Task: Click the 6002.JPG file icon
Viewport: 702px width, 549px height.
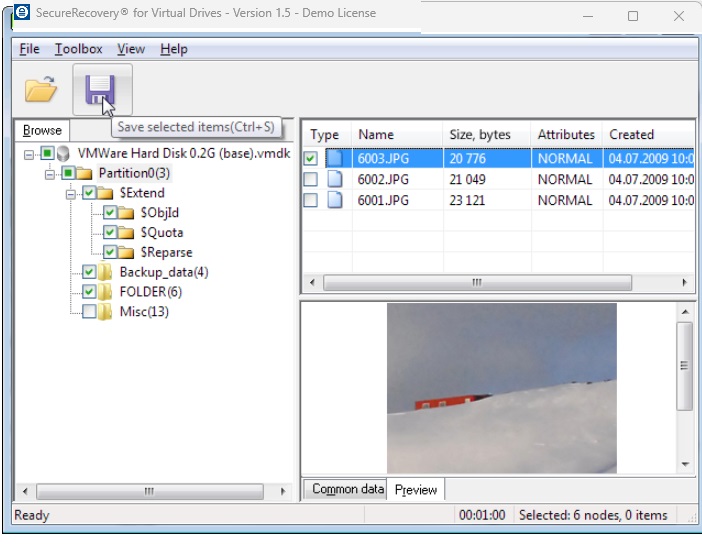Action: [x=335, y=179]
